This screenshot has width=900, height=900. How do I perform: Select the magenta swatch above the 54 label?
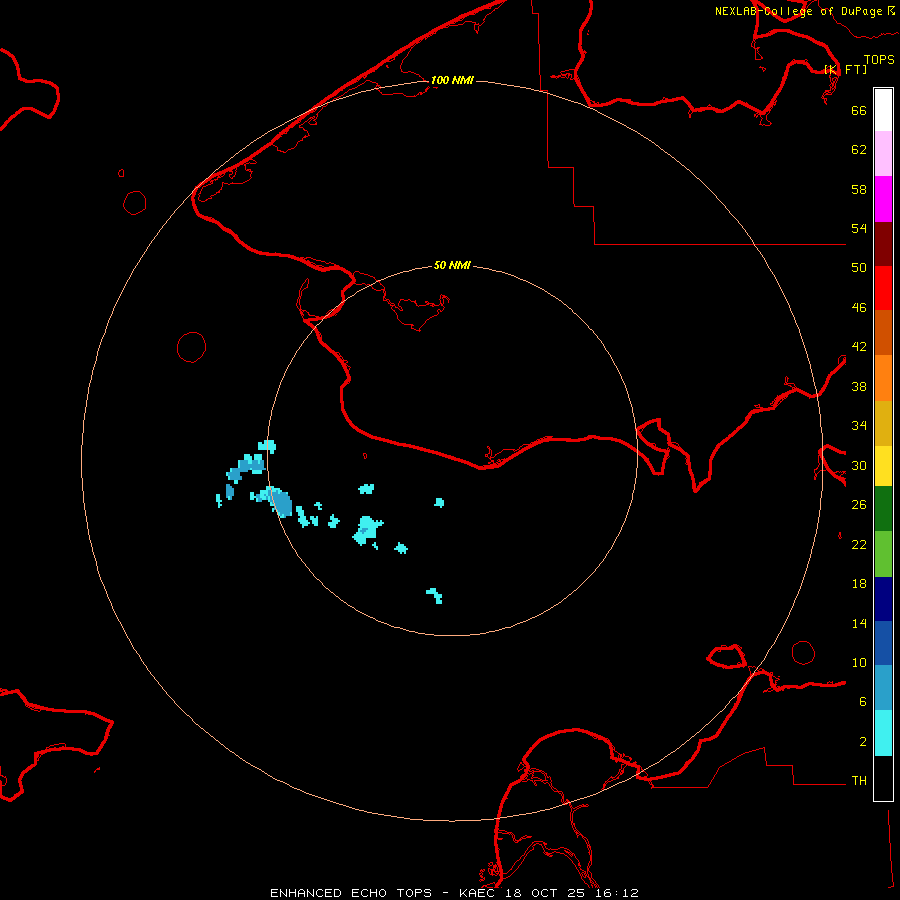tap(883, 199)
